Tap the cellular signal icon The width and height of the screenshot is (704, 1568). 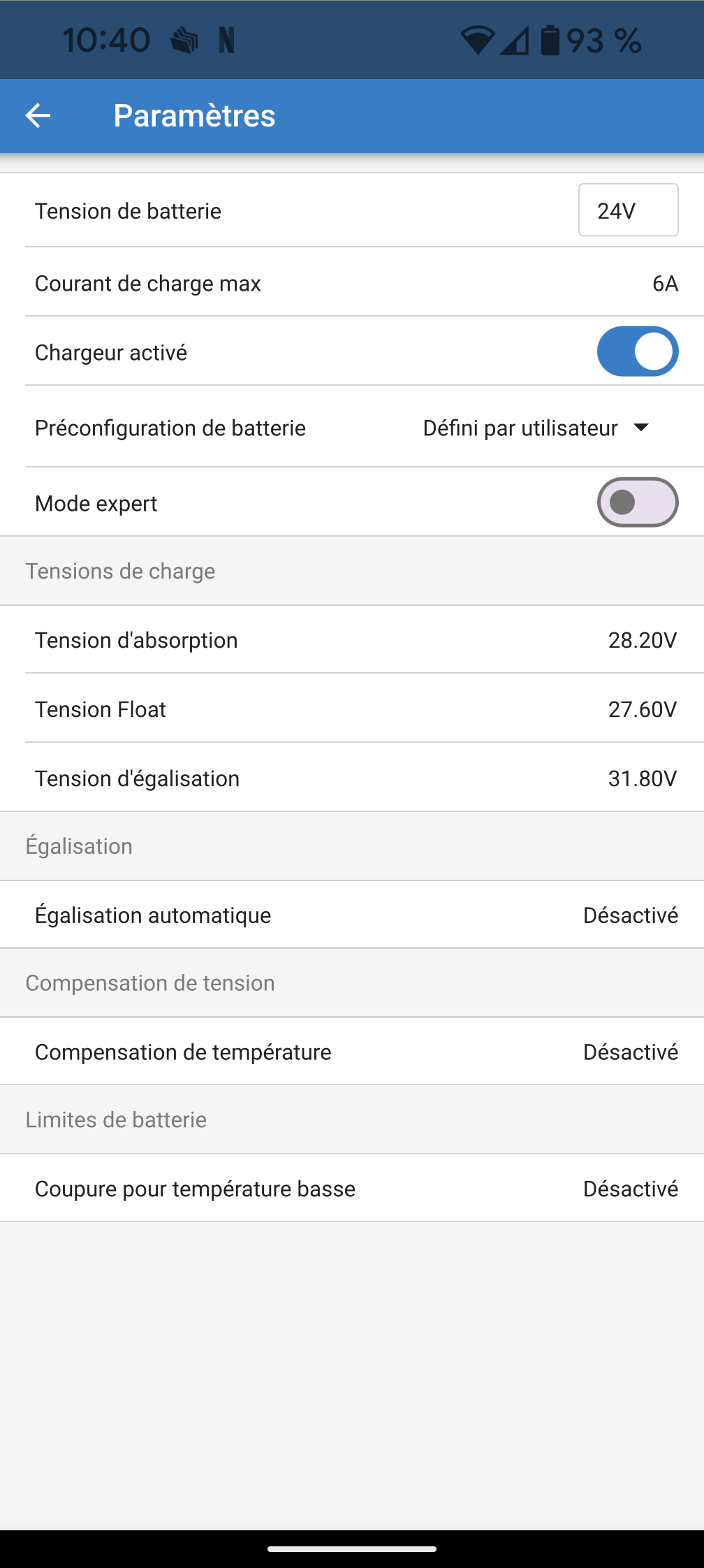coord(515,41)
